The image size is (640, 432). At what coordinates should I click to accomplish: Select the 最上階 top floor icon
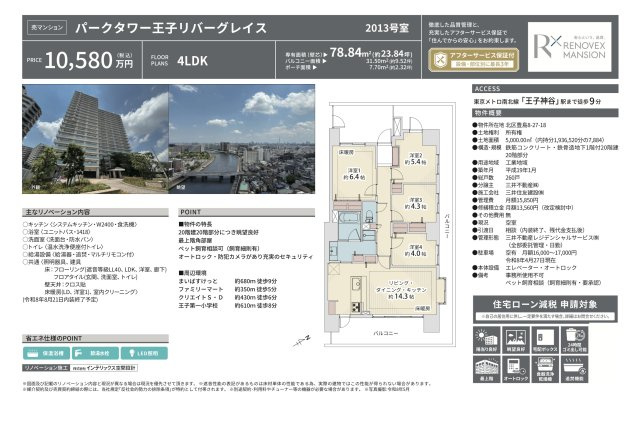pyautogui.click(x=487, y=369)
